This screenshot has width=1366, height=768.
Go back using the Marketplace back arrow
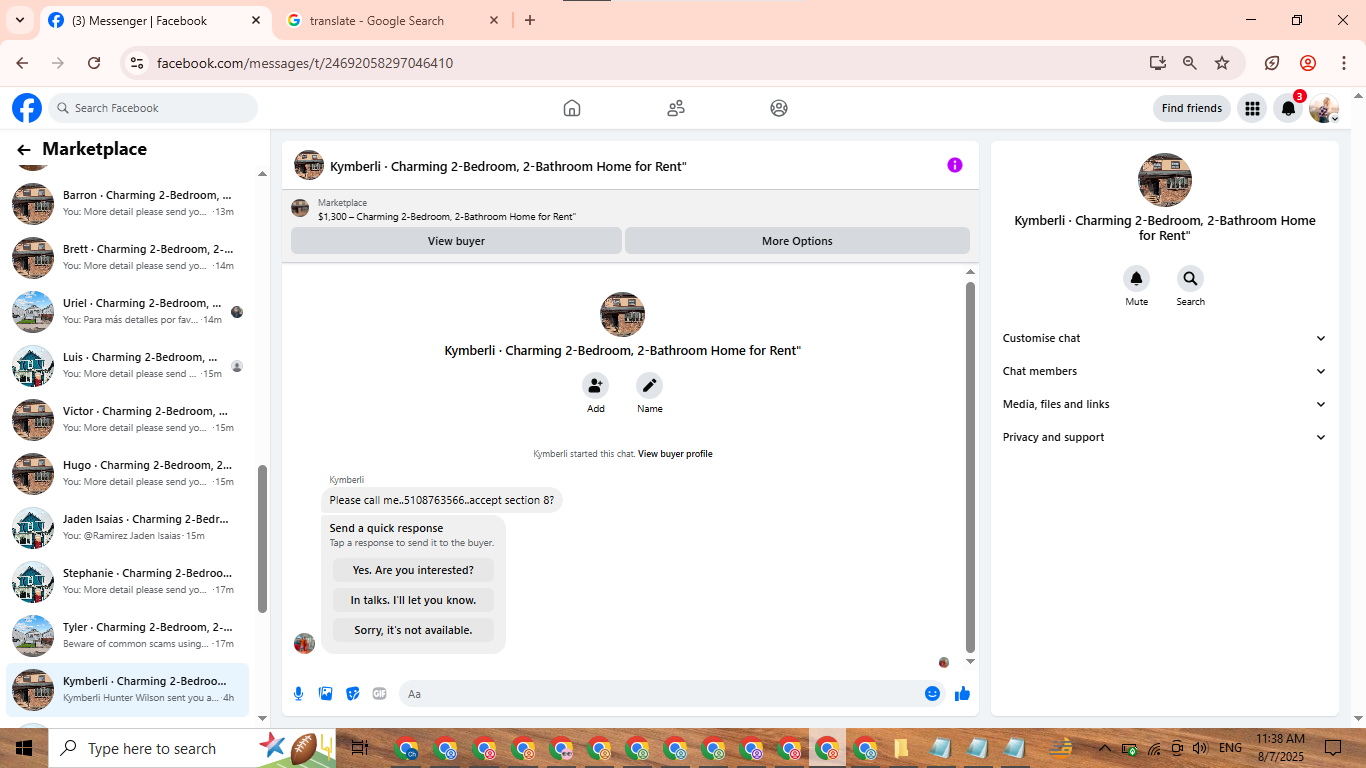point(24,150)
